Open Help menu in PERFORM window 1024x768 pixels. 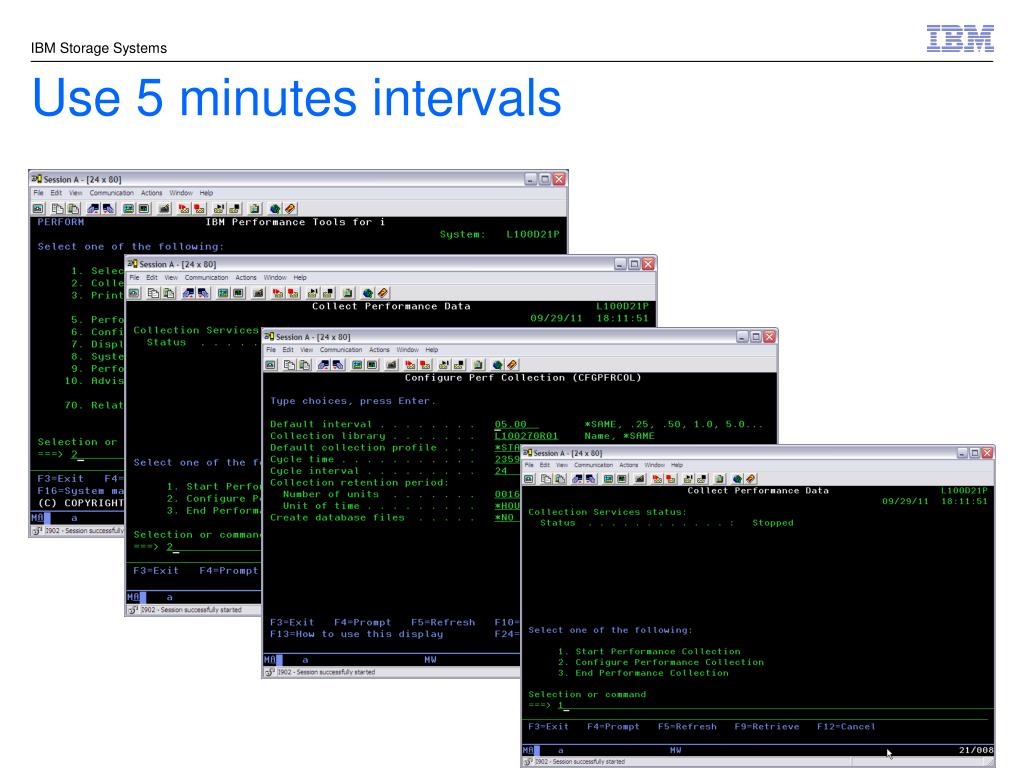tap(206, 193)
